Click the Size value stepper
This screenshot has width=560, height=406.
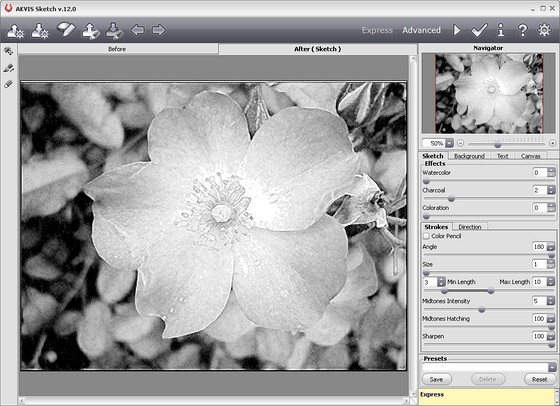pyautogui.click(x=551, y=264)
